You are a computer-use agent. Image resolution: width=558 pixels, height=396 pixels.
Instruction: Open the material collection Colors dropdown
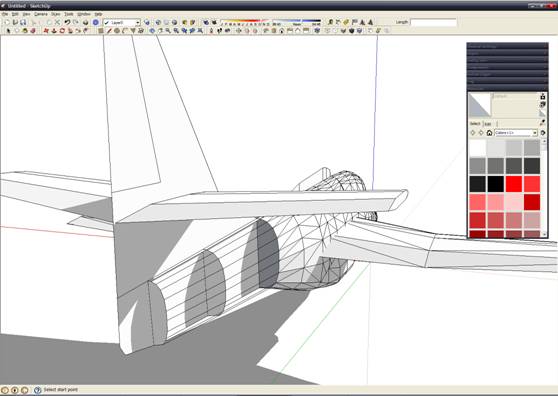516,133
